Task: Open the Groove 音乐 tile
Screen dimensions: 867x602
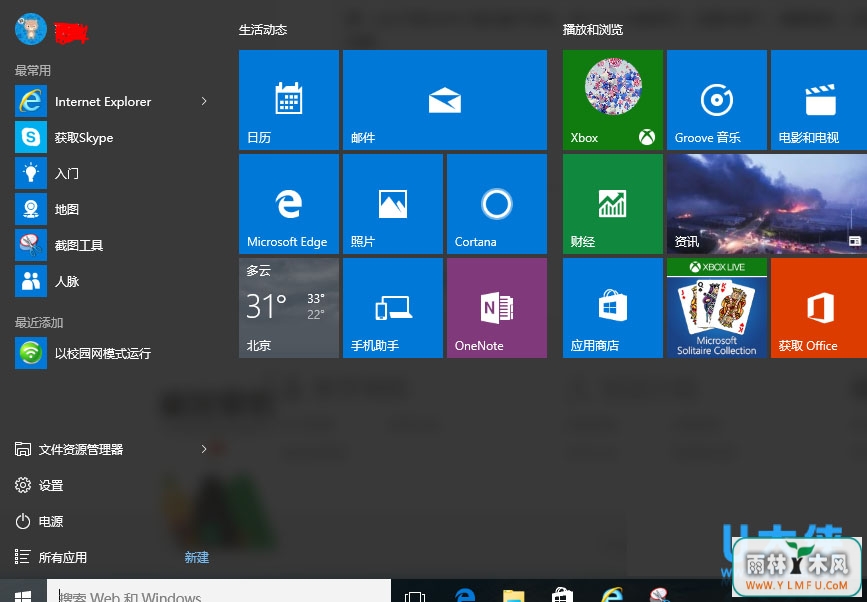Action: pyautogui.click(x=717, y=100)
